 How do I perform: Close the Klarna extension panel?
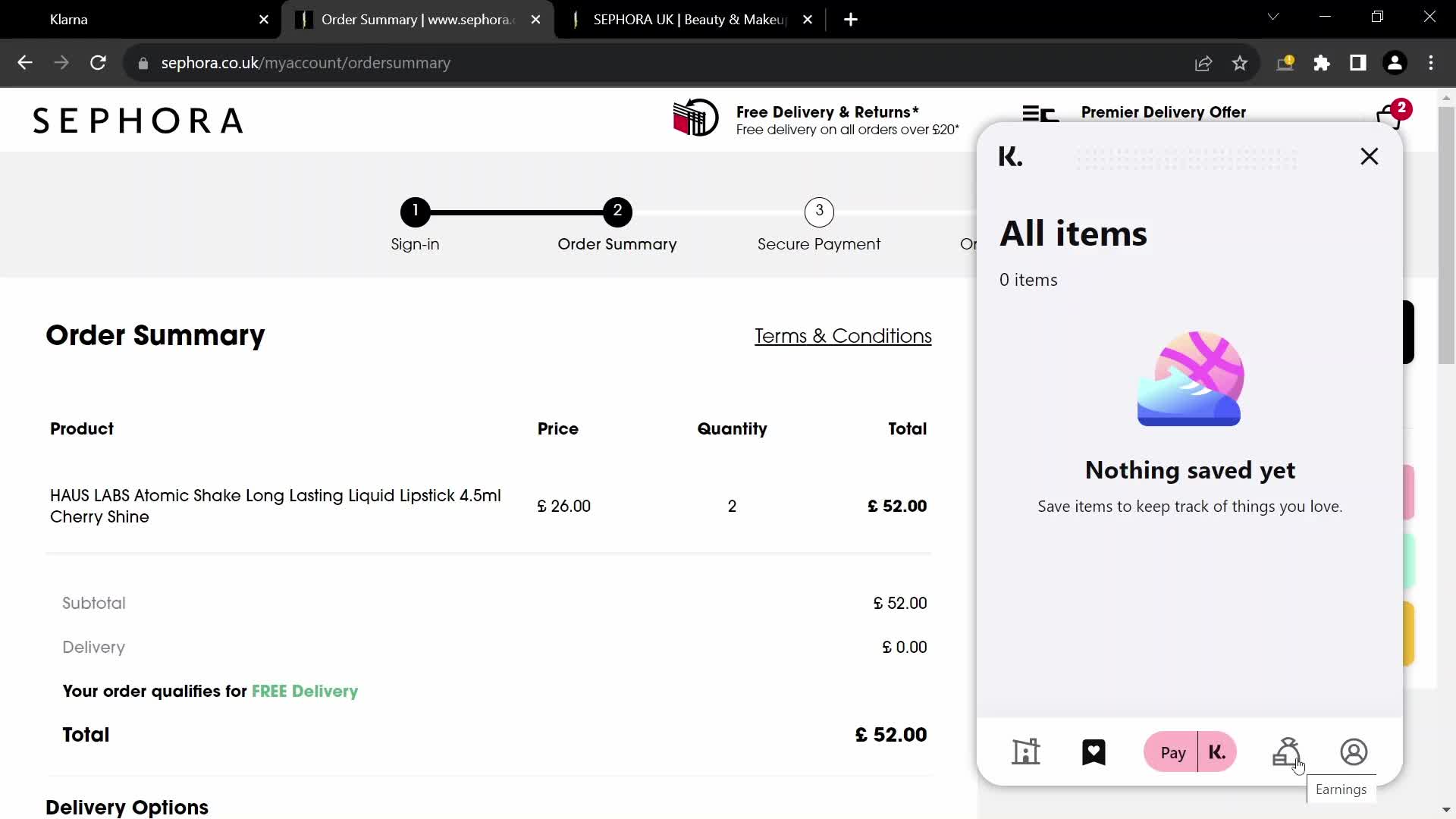1370,156
